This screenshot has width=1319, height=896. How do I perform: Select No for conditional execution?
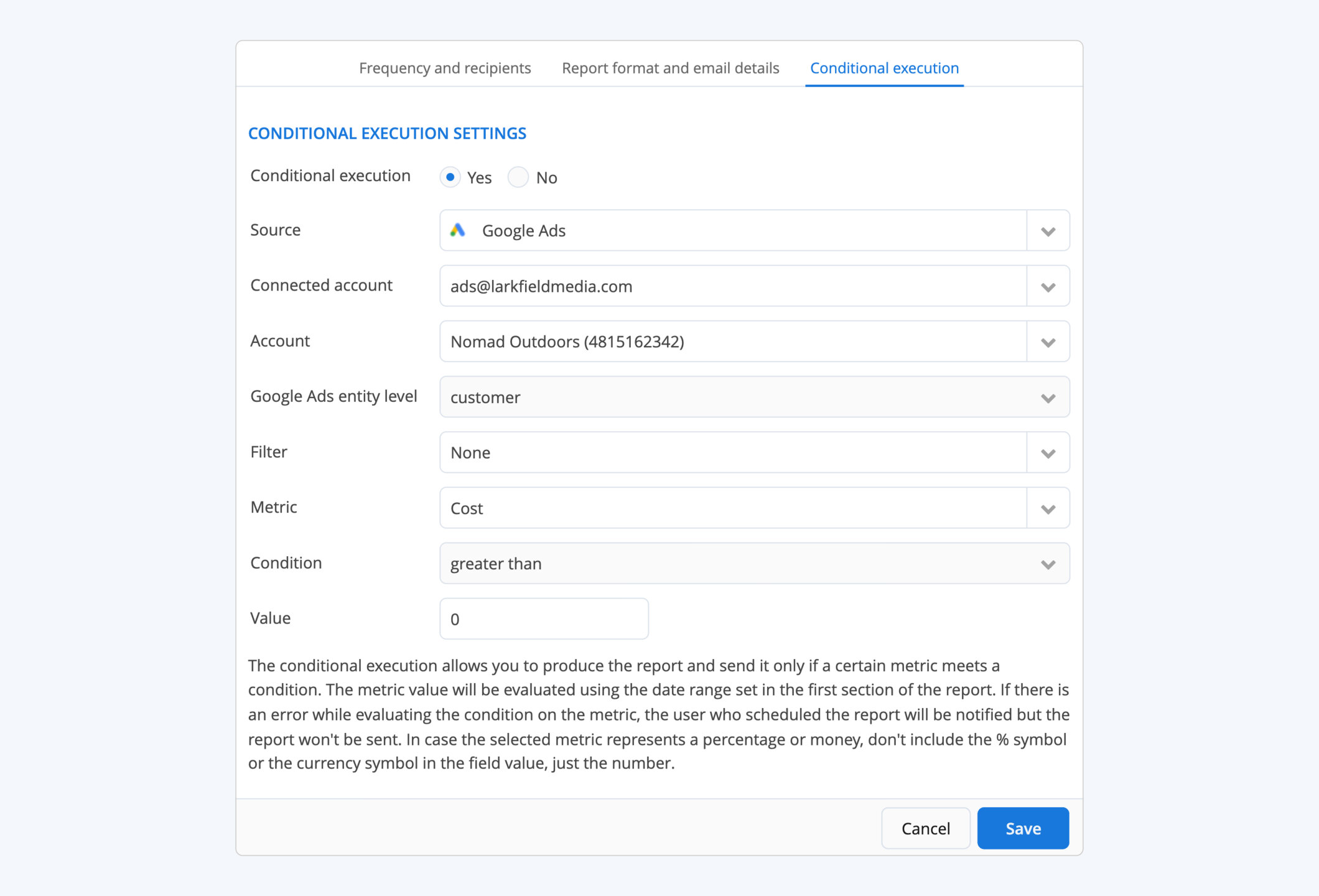click(x=518, y=177)
